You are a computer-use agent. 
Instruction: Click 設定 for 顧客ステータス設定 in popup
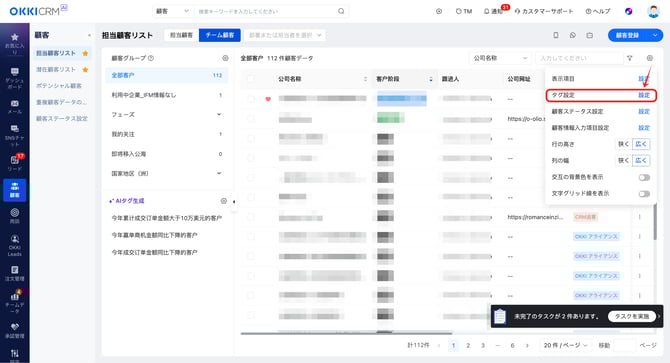click(x=644, y=111)
